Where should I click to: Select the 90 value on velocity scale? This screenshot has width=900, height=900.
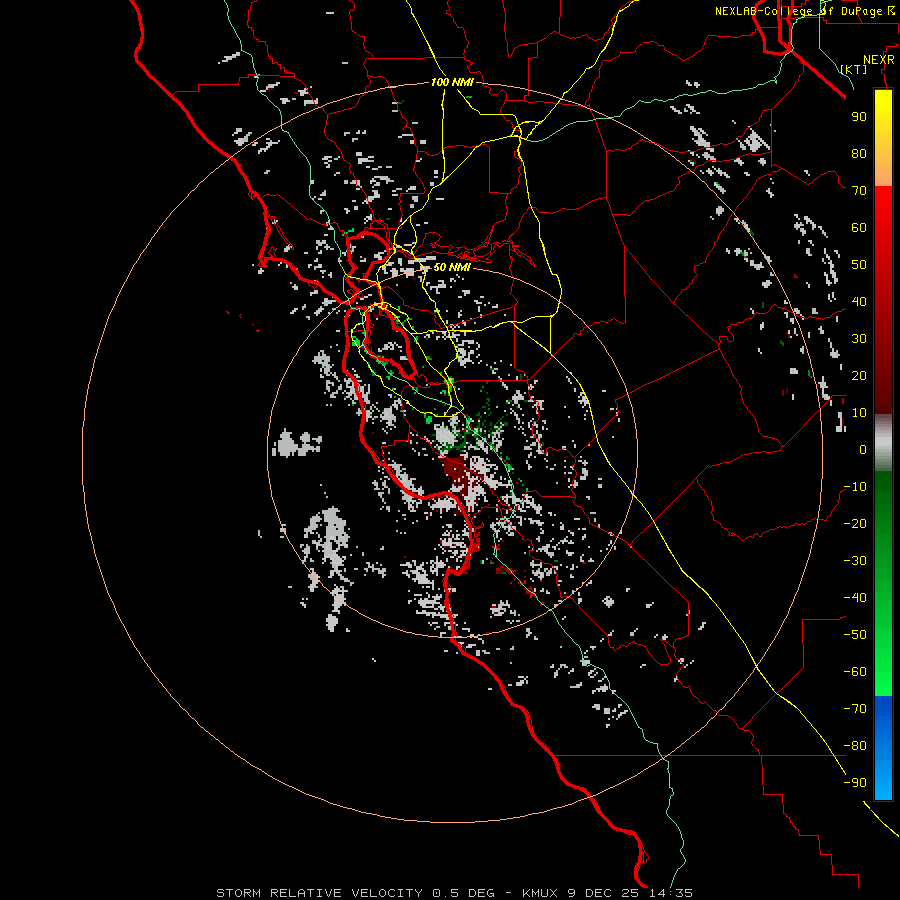pyautogui.click(x=859, y=117)
